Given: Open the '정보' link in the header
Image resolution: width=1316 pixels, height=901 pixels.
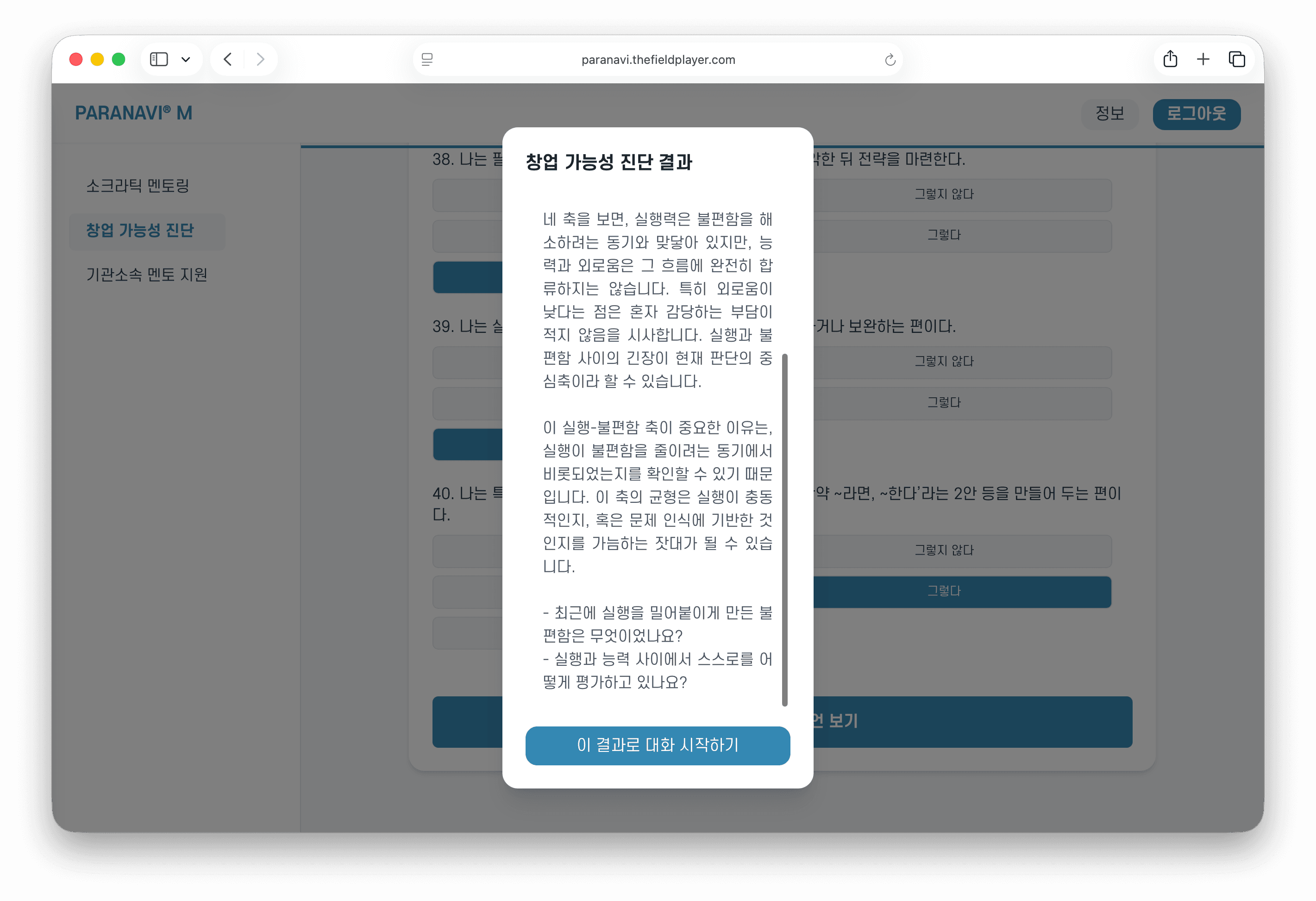Looking at the screenshot, I should tap(1109, 114).
